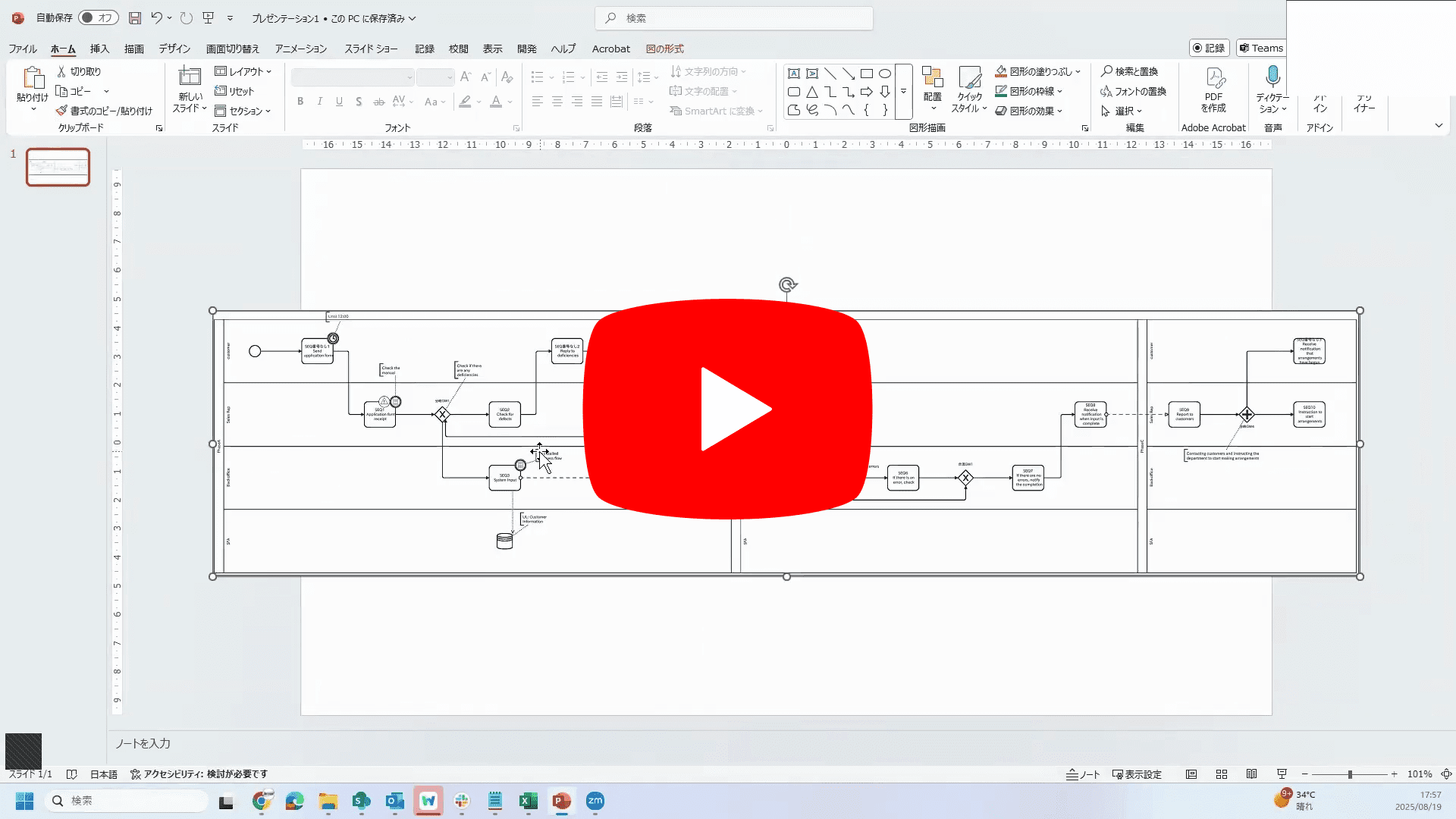Click the Format Painter brush icon
Viewport: 1456px width, 819px height.
62,111
